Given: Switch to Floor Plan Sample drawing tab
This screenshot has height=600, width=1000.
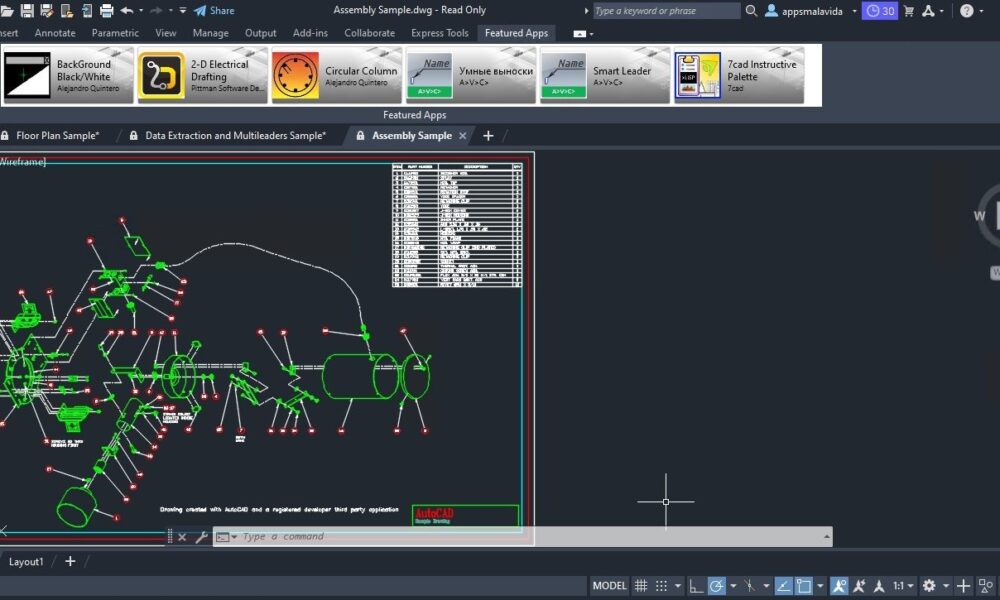Looking at the screenshot, I should click(x=57, y=135).
